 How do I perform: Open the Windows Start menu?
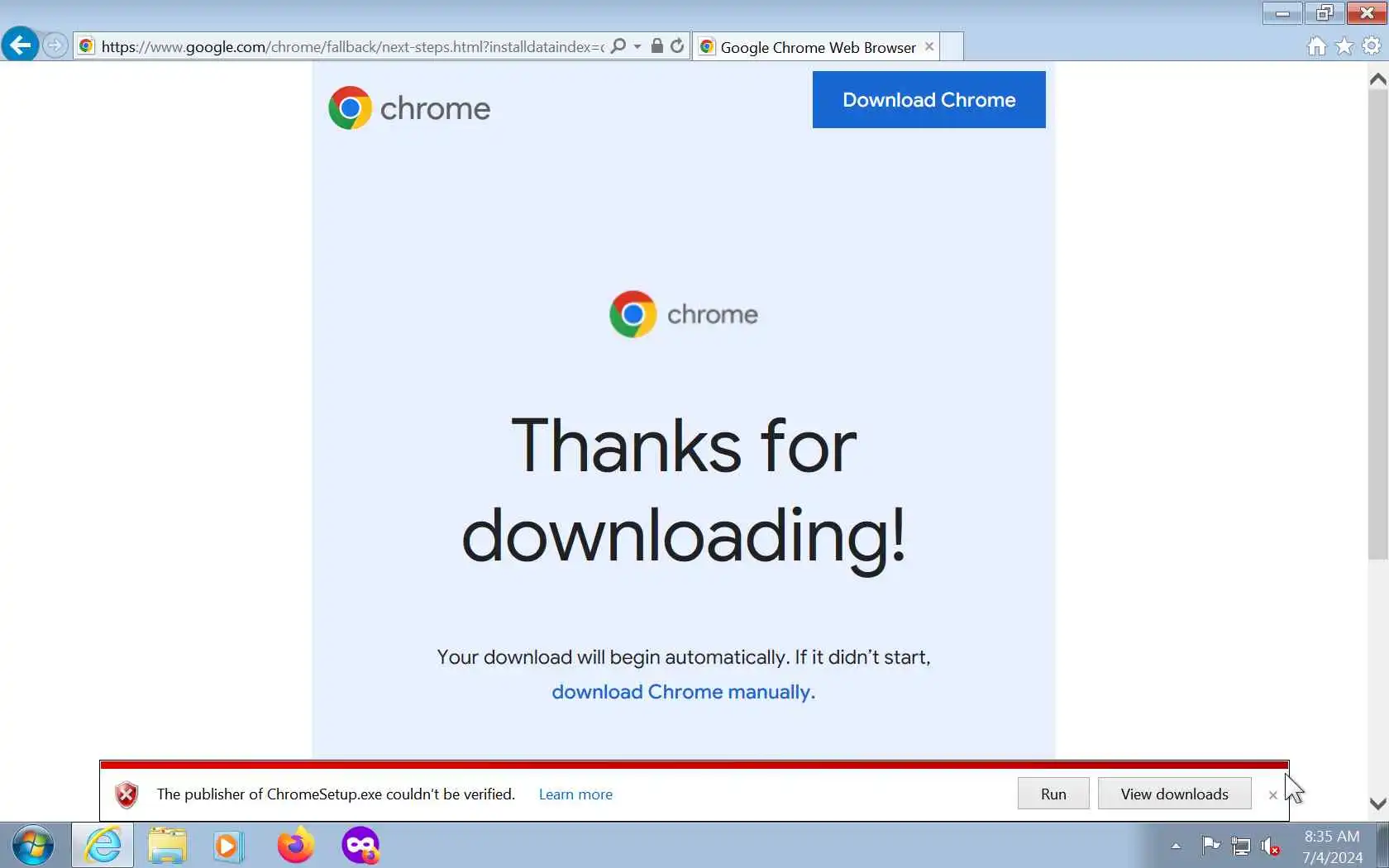tap(33, 846)
